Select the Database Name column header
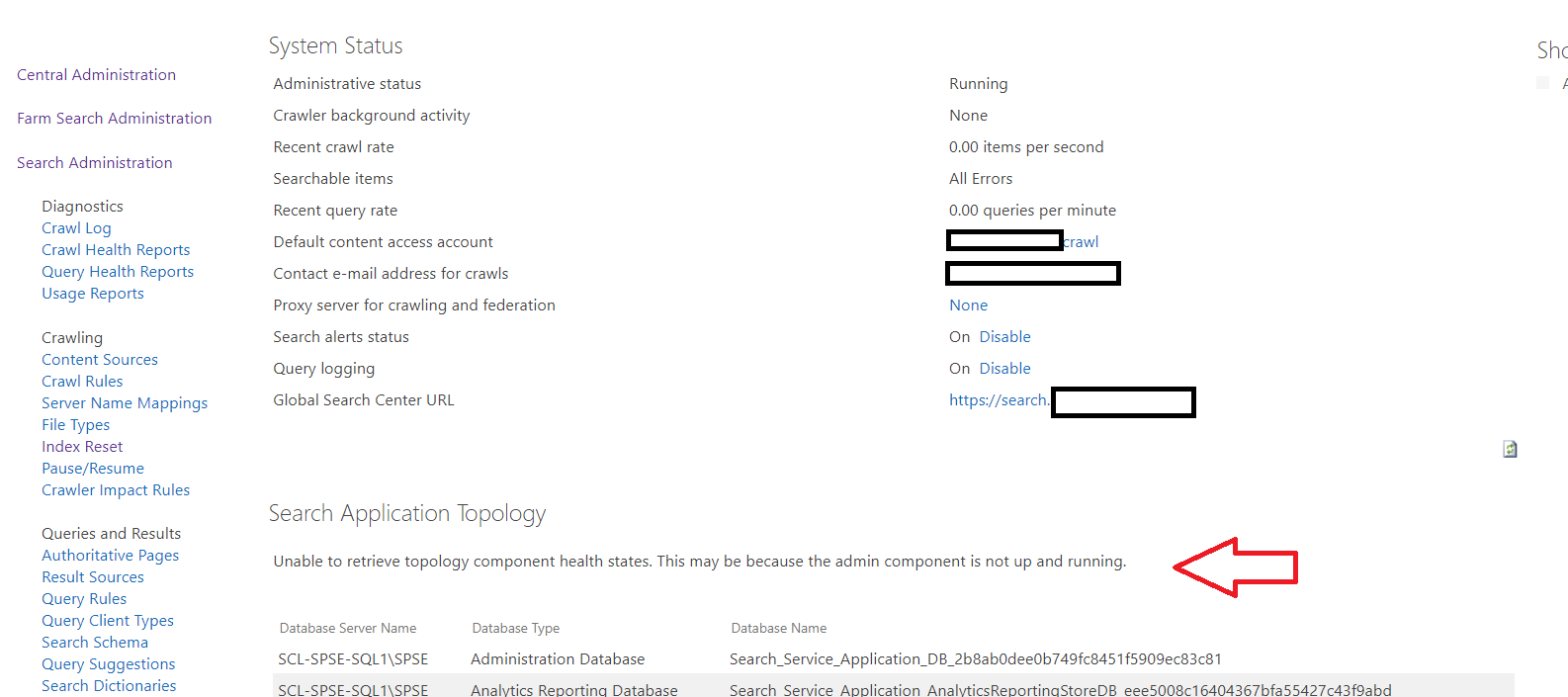This screenshot has height=697, width=1568. pyautogui.click(x=778, y=629)
